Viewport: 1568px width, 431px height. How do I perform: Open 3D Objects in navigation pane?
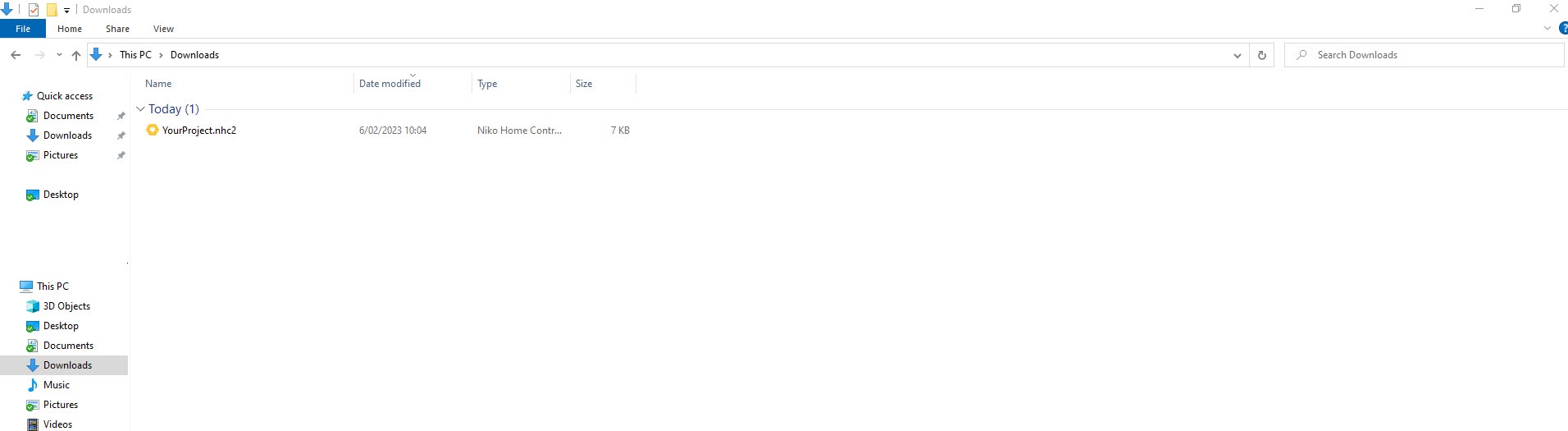click(x=66, y=306)
